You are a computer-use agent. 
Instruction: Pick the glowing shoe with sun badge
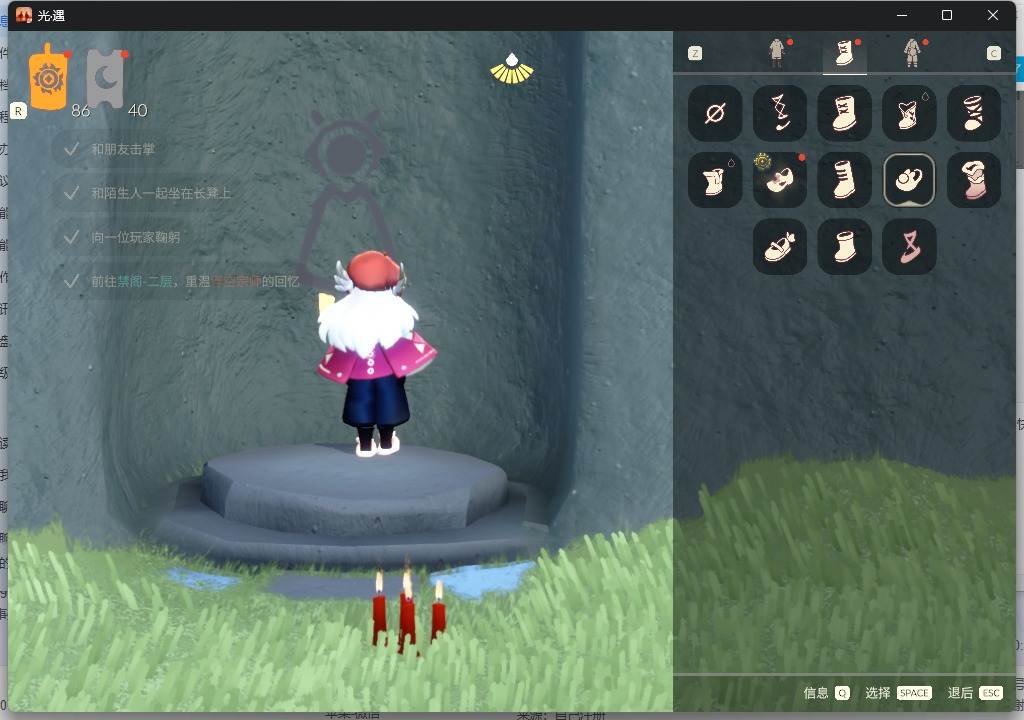pos(780,180)
